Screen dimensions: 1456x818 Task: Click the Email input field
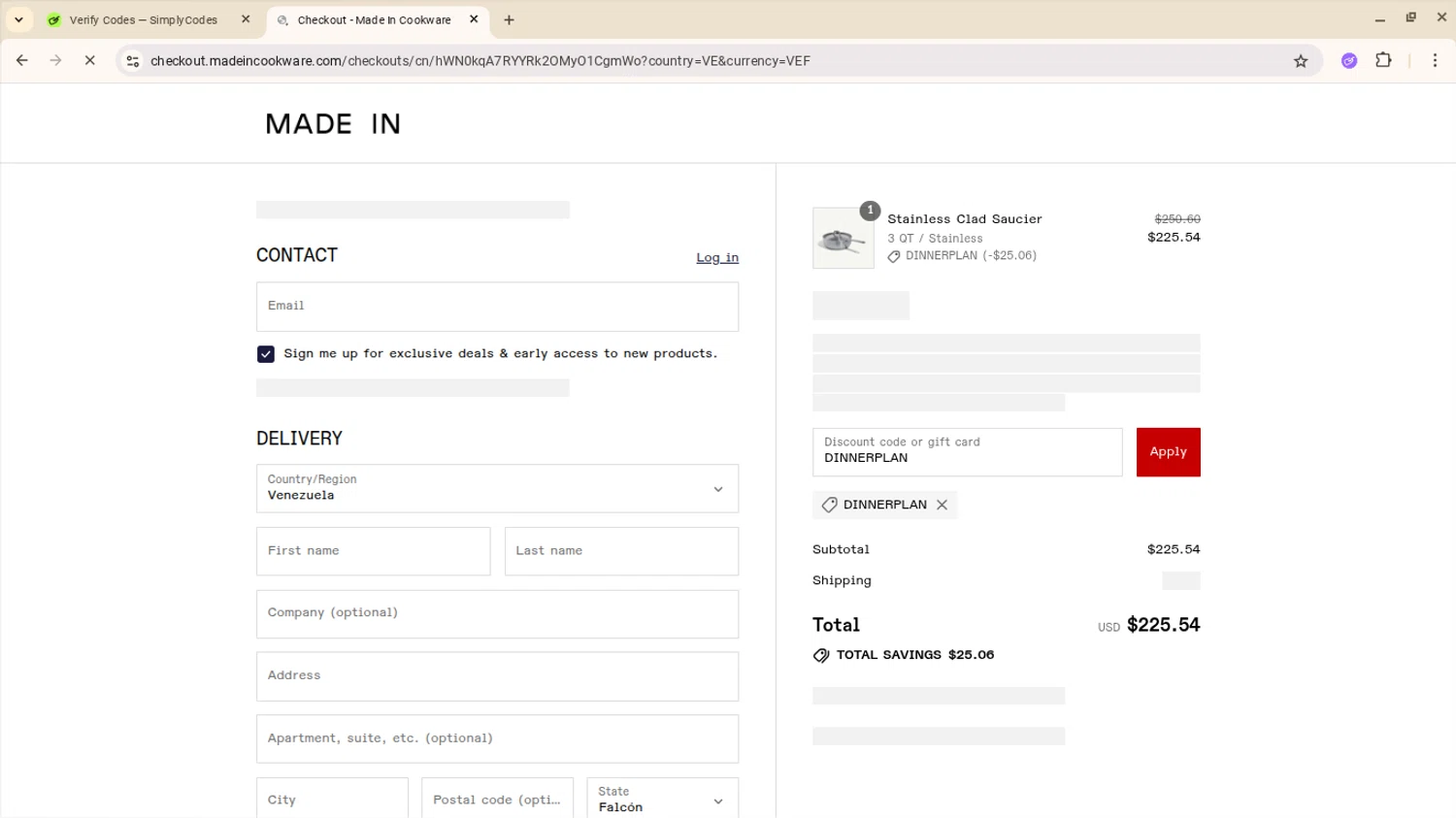pos(497,307)
